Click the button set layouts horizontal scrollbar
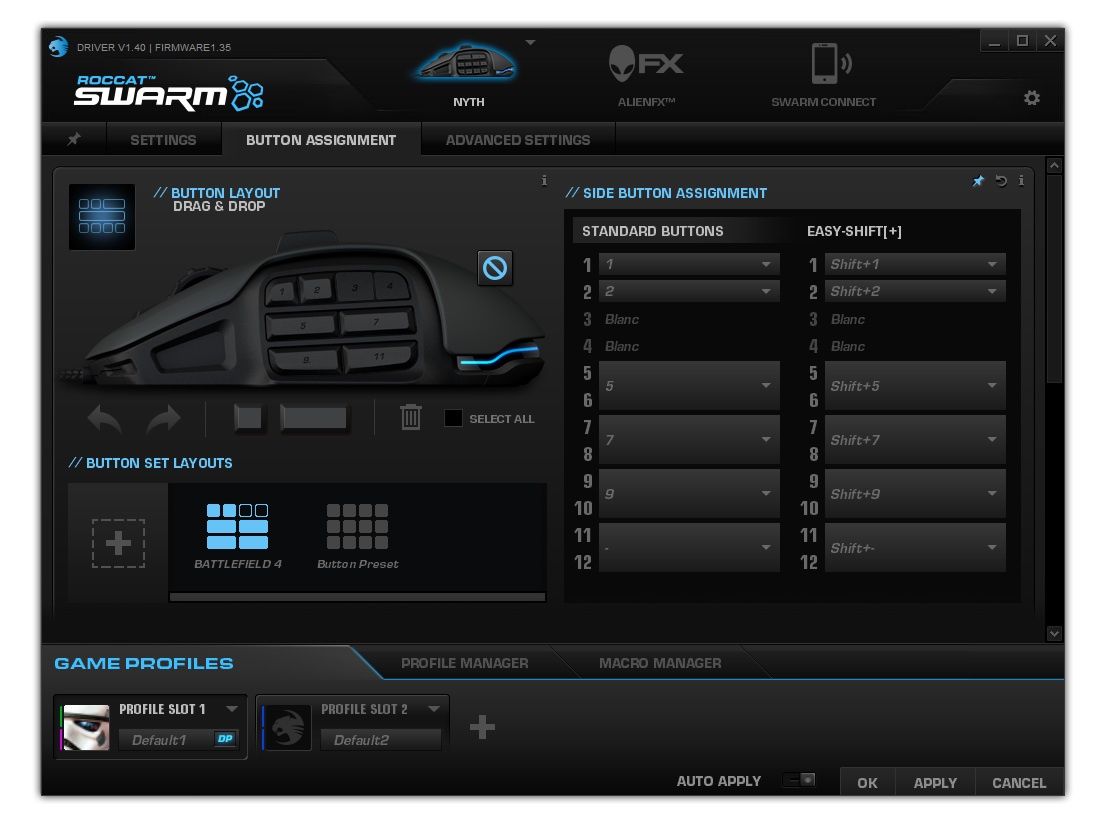The width and height of the screenshot is (1111, 834). pos(358,597)
